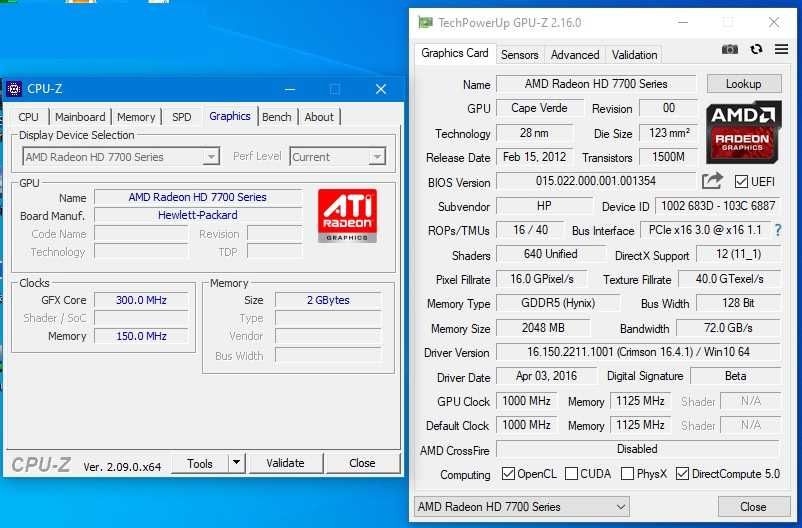Click the GPU-Z refresh icon

pos(756,49)
